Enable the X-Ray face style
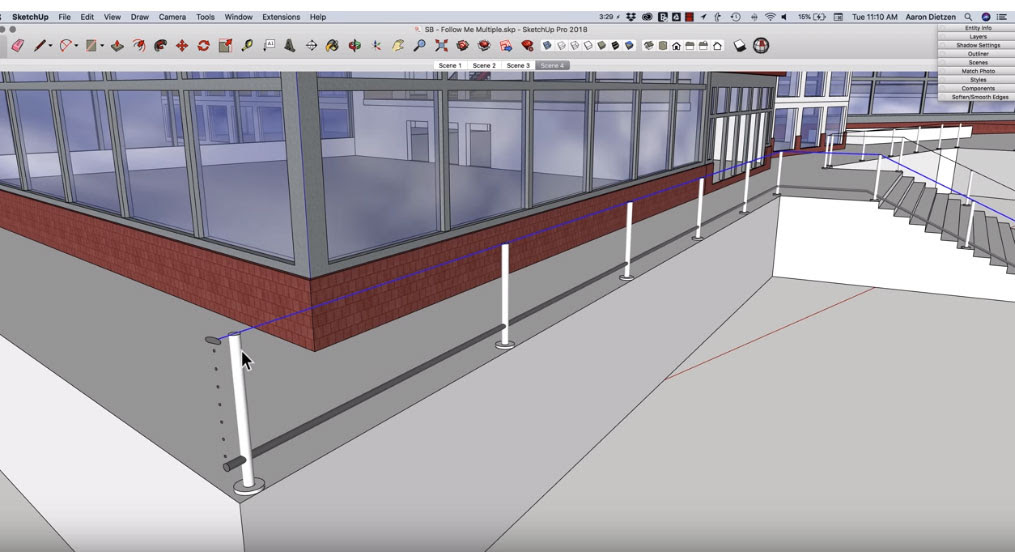This screenshot has width=1015, height=552. pos(547,45)
